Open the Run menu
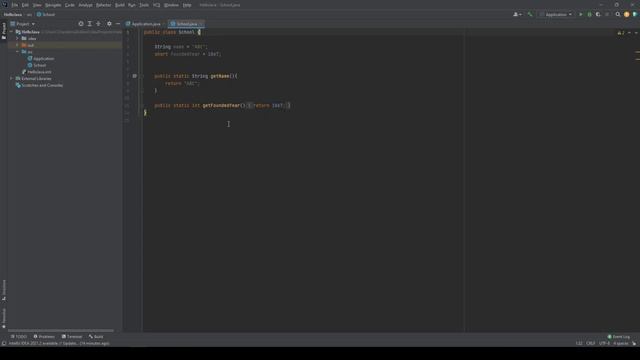Image resolution: width=640 pixels, height=360 pixels. pyautogui.click(x=131, y=5)
